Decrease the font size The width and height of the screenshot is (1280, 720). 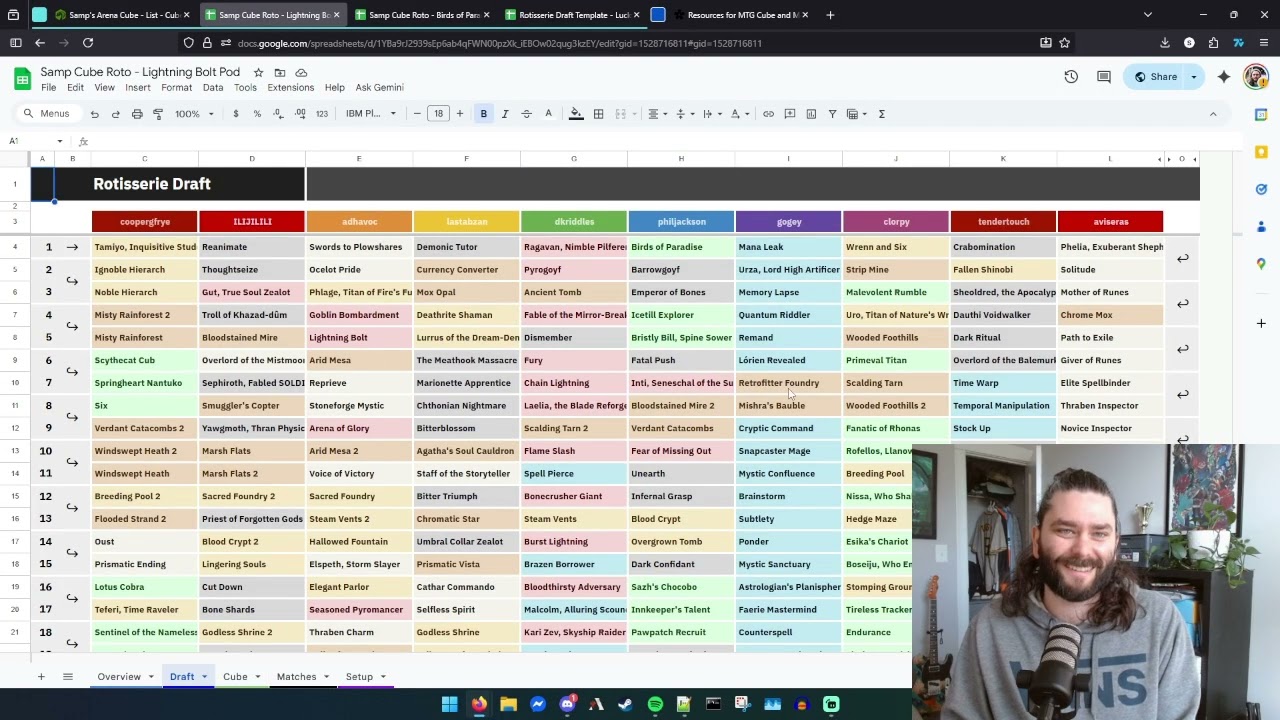pyautogui.click(x=417, y=114)
